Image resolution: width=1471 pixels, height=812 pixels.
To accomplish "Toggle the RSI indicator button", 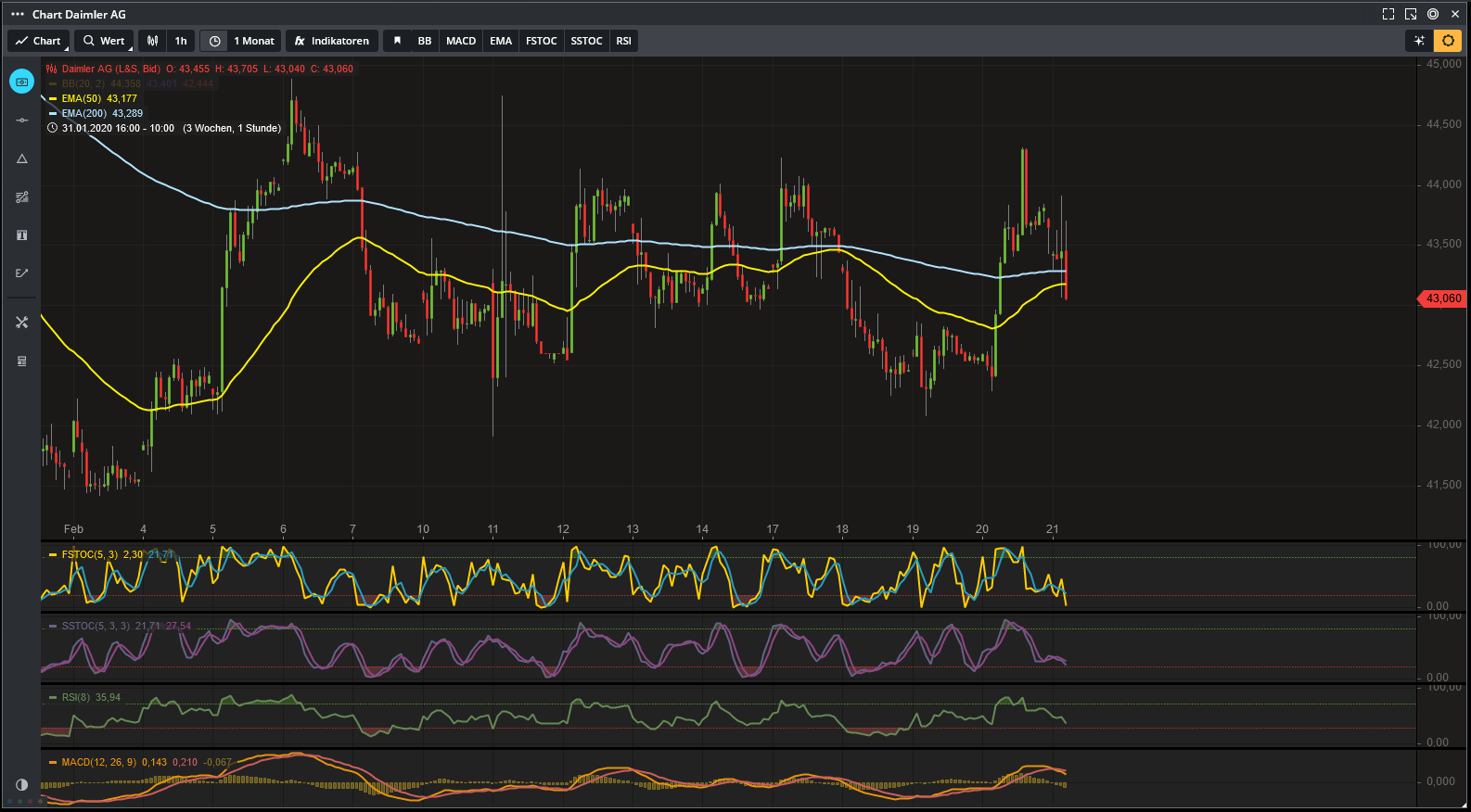I will click(x=623, y=41).
